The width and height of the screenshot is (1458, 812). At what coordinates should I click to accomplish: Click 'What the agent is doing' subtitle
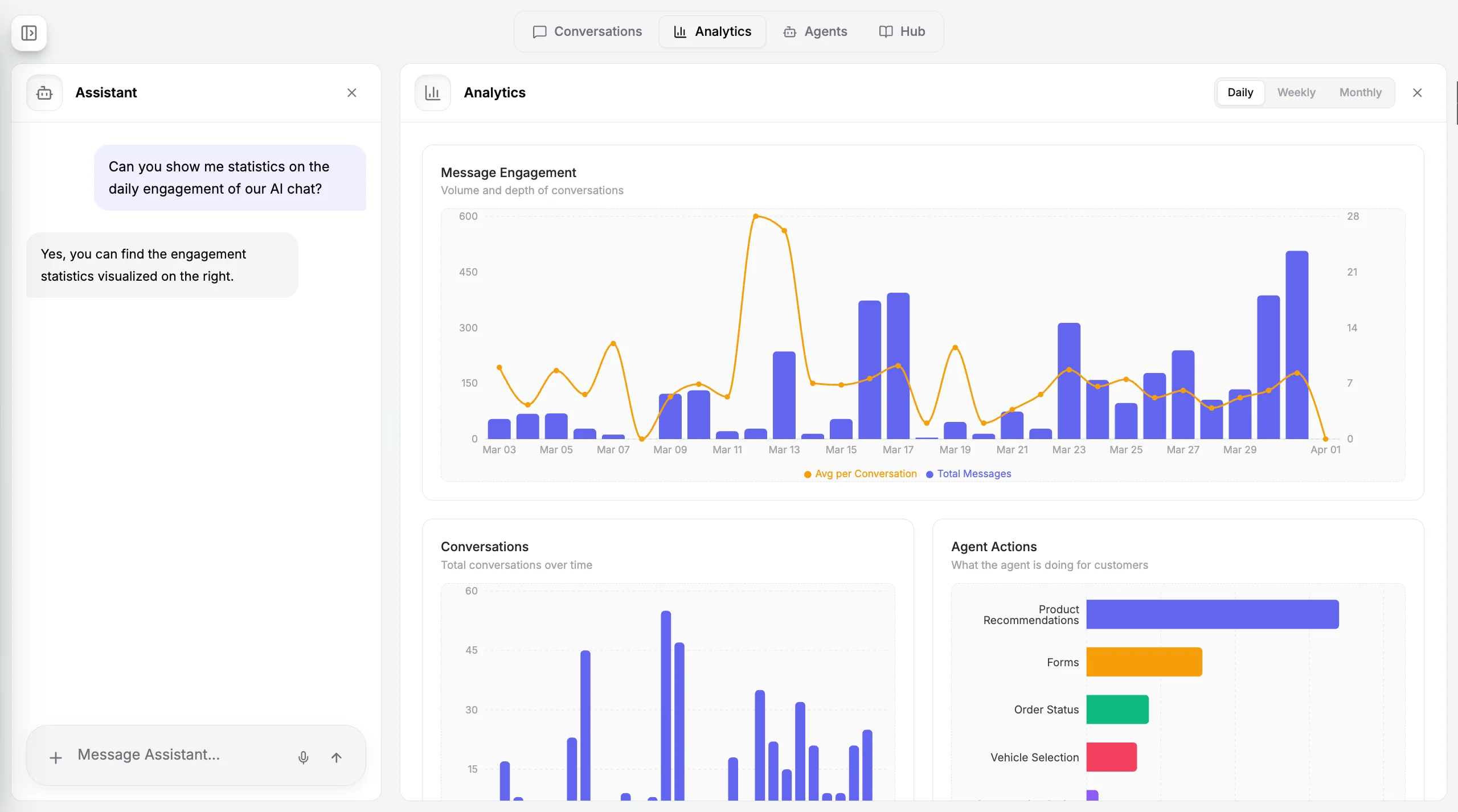1050,565
